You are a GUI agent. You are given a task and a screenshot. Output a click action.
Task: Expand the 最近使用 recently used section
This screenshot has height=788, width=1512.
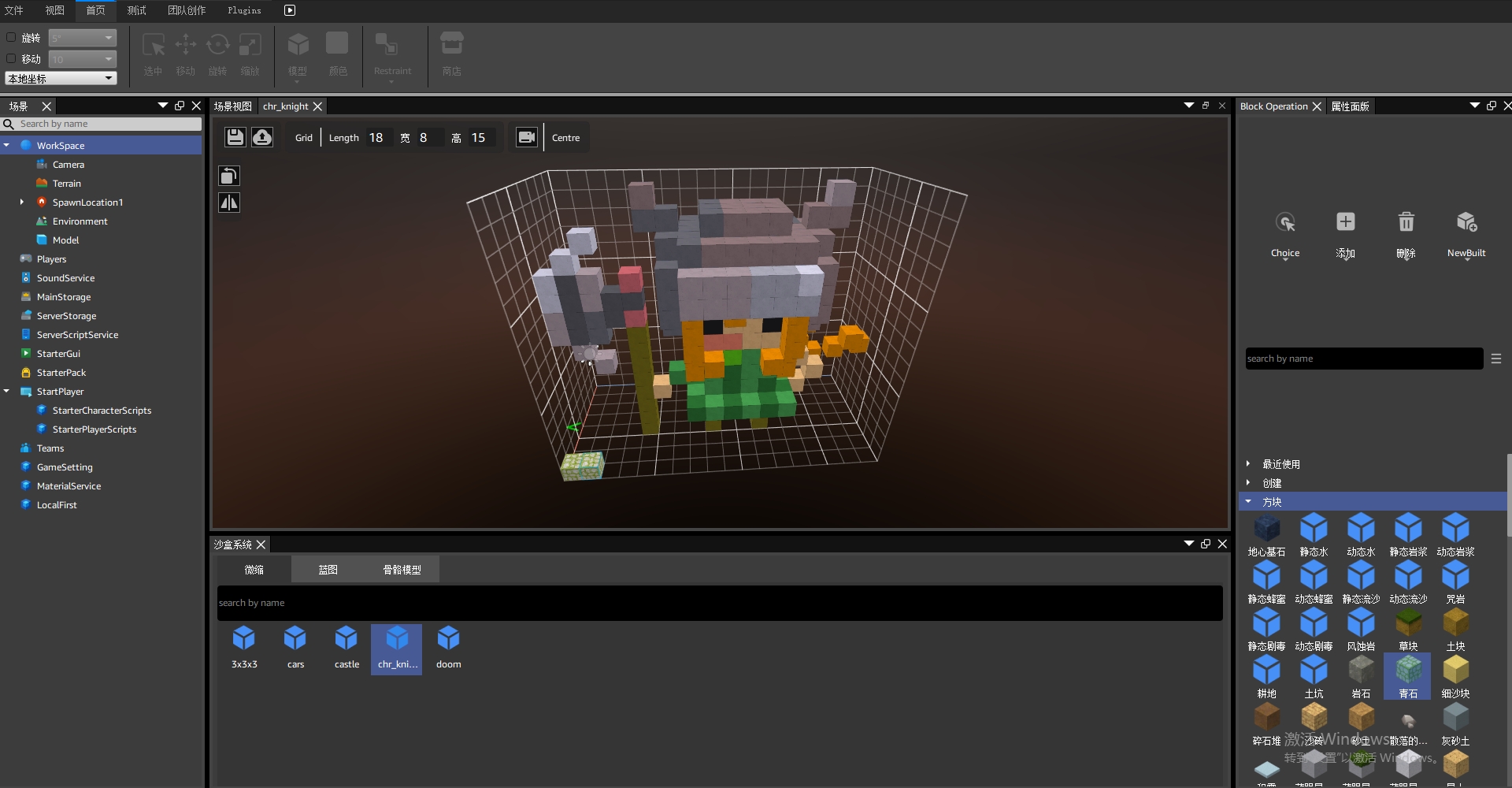[1248, 463]
